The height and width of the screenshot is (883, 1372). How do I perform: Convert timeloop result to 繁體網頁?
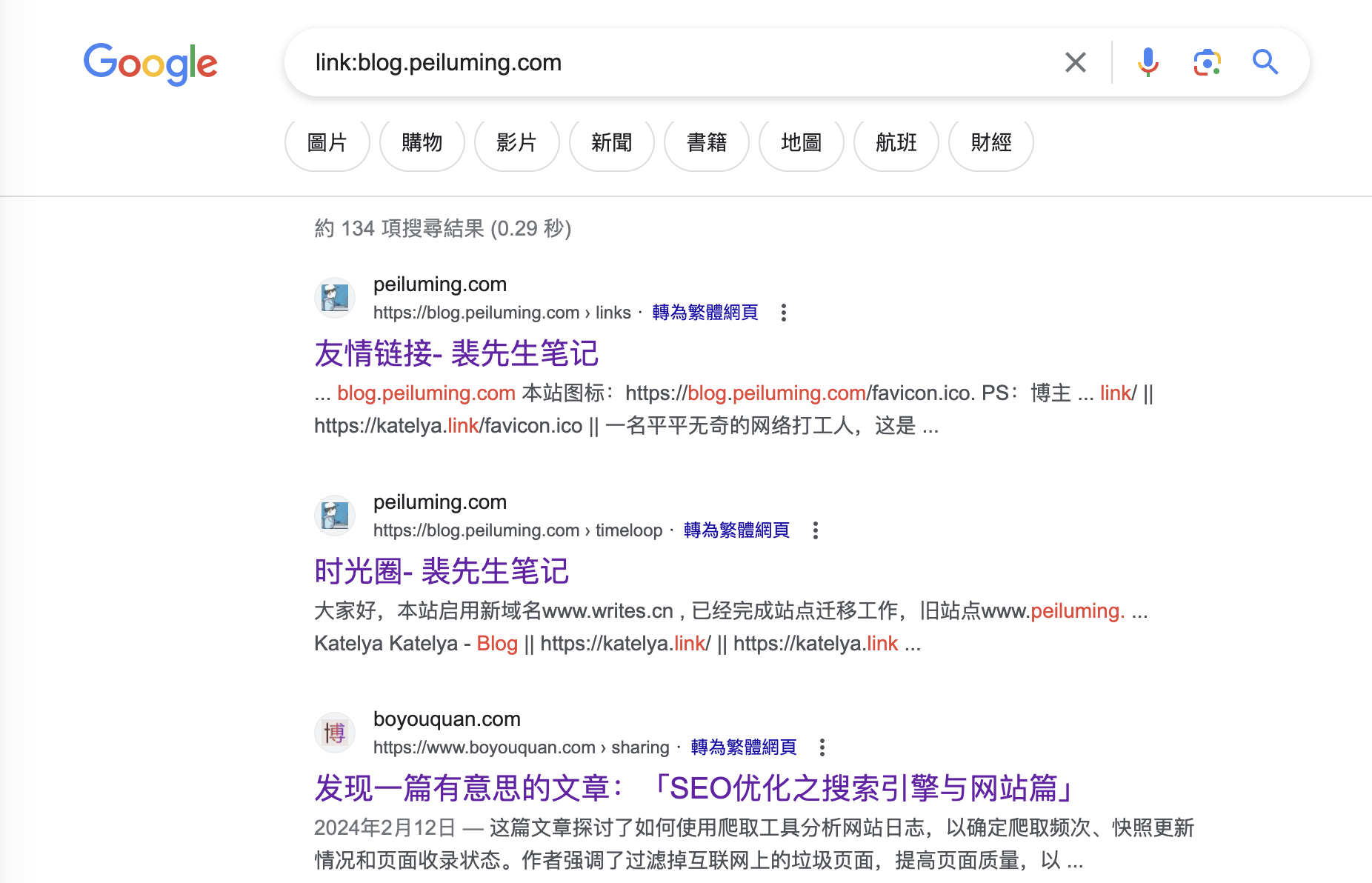[736, 530]
